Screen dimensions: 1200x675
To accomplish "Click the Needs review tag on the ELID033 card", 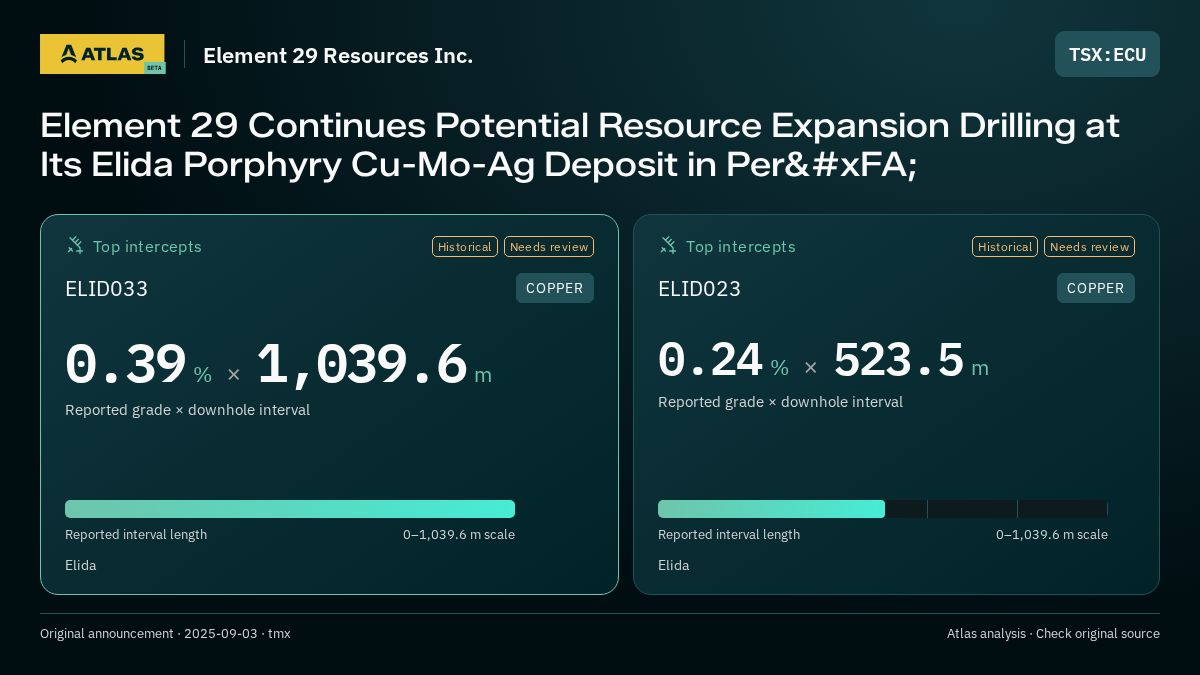I will click(549, 246).
